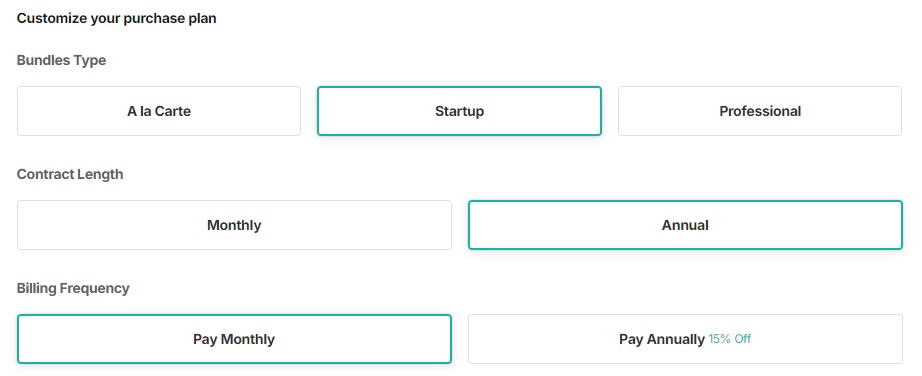Click the Contract Length section label
Viewport: 922px width, 376px height.
tap(70, 174)
